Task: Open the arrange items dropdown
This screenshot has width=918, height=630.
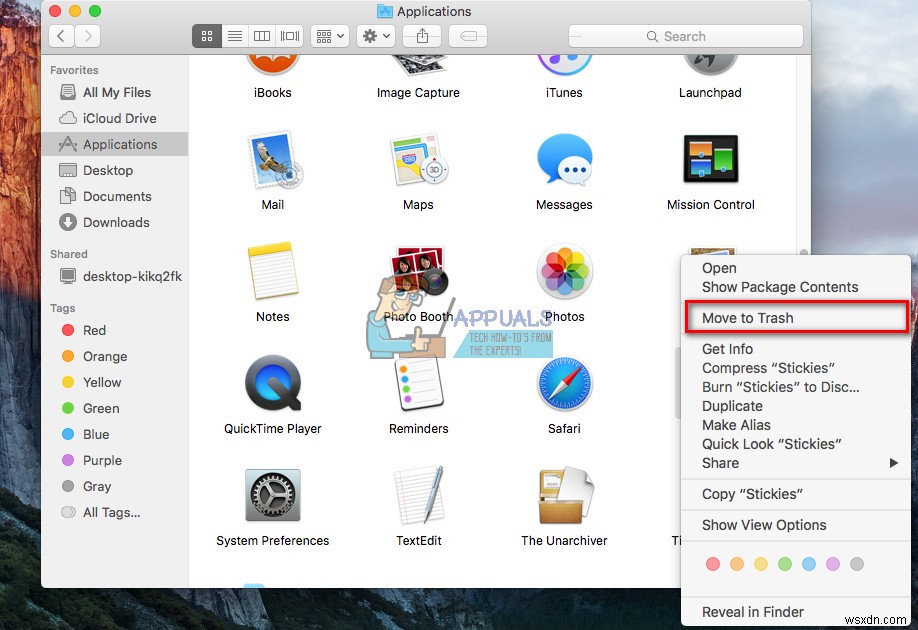Action: tap(328, 36)
